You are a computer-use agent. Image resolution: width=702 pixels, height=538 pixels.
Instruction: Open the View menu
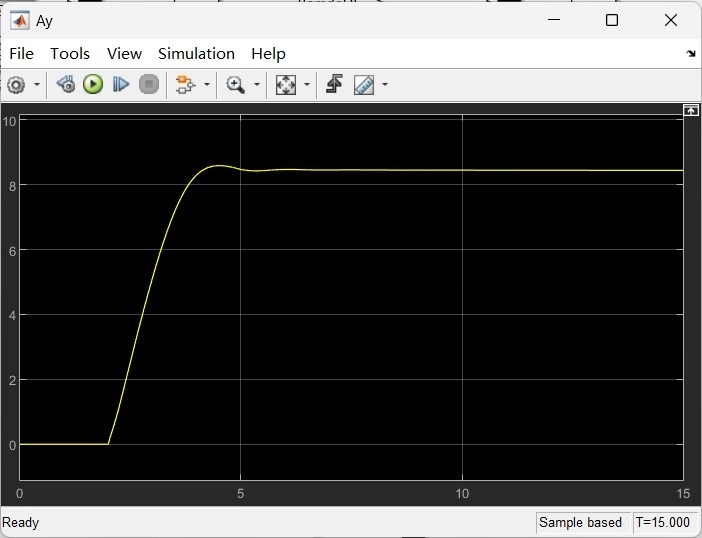point(124,54)
